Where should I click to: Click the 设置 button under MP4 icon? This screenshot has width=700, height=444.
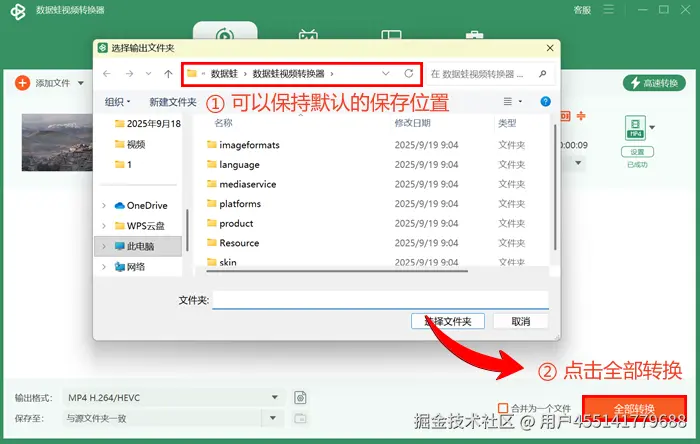click(637, 152)
